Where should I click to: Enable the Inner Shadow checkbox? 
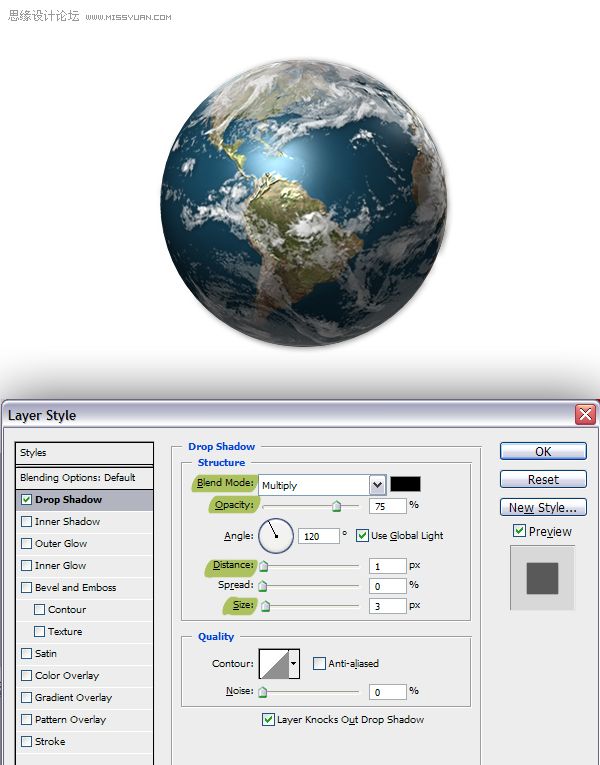coord(26,522)
